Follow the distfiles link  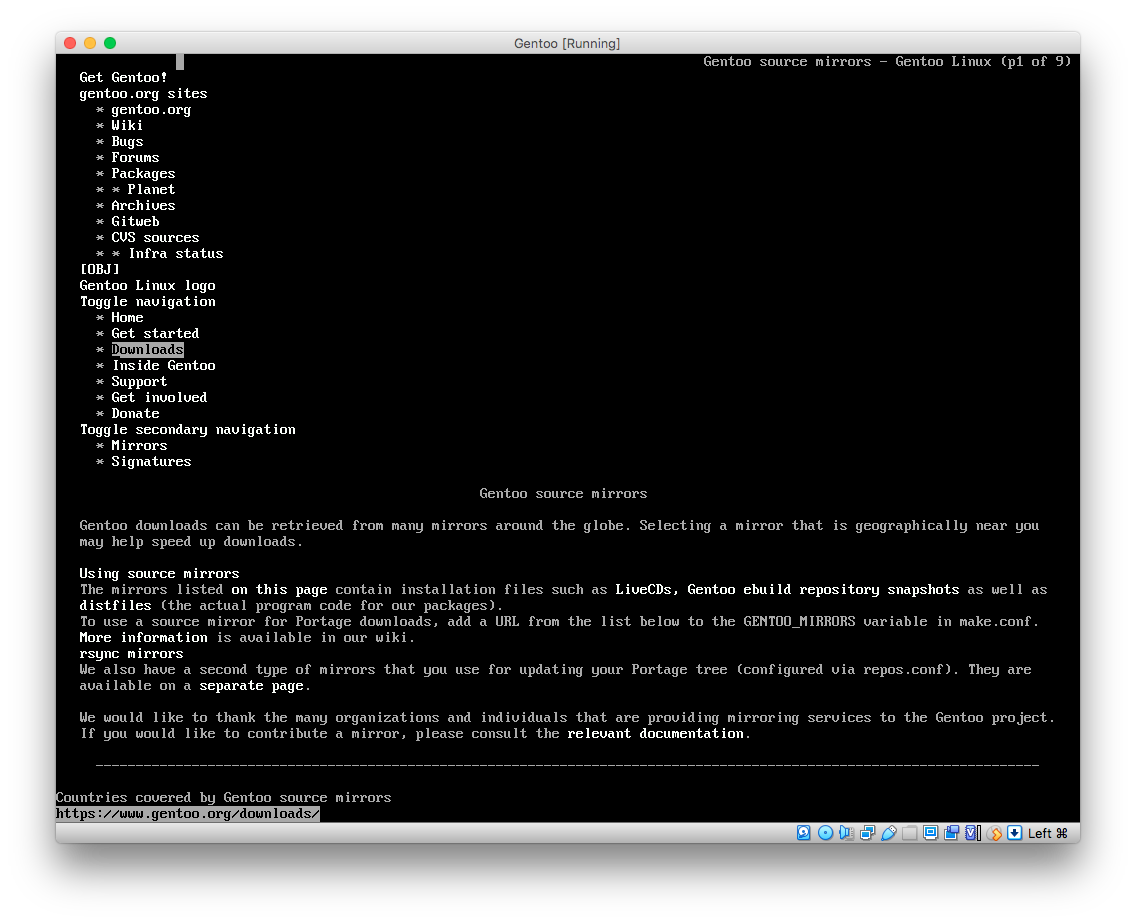pyautogui.click(x=115, y=605)
